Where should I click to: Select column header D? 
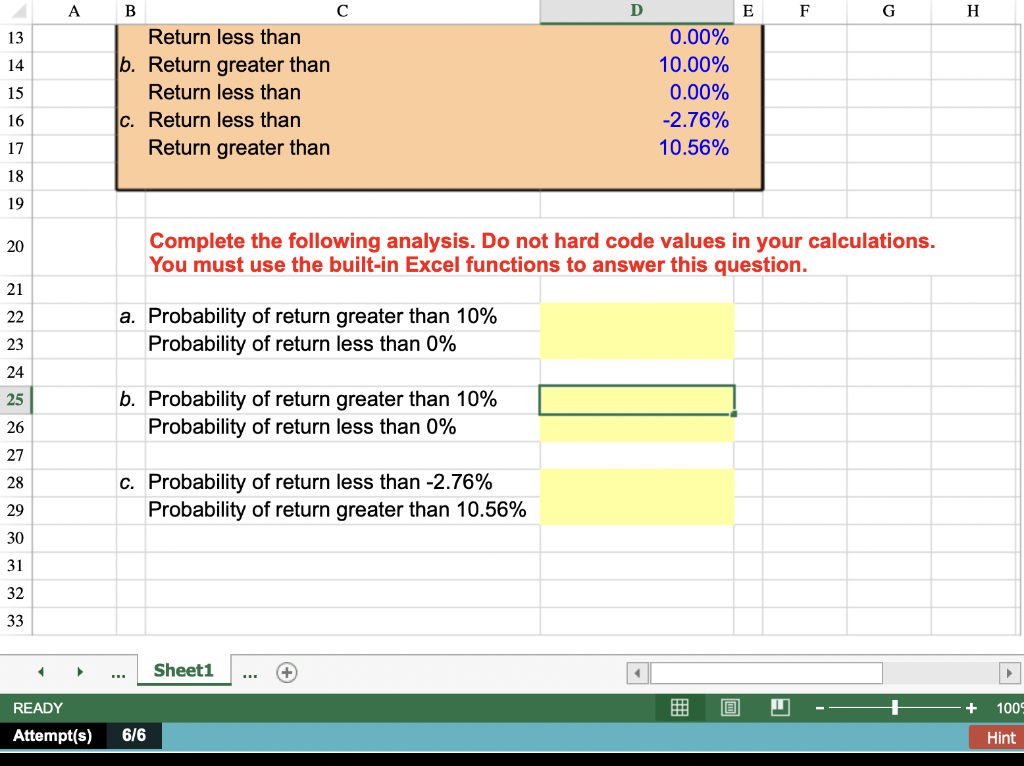pyautogui.click(x=637, y=11)
